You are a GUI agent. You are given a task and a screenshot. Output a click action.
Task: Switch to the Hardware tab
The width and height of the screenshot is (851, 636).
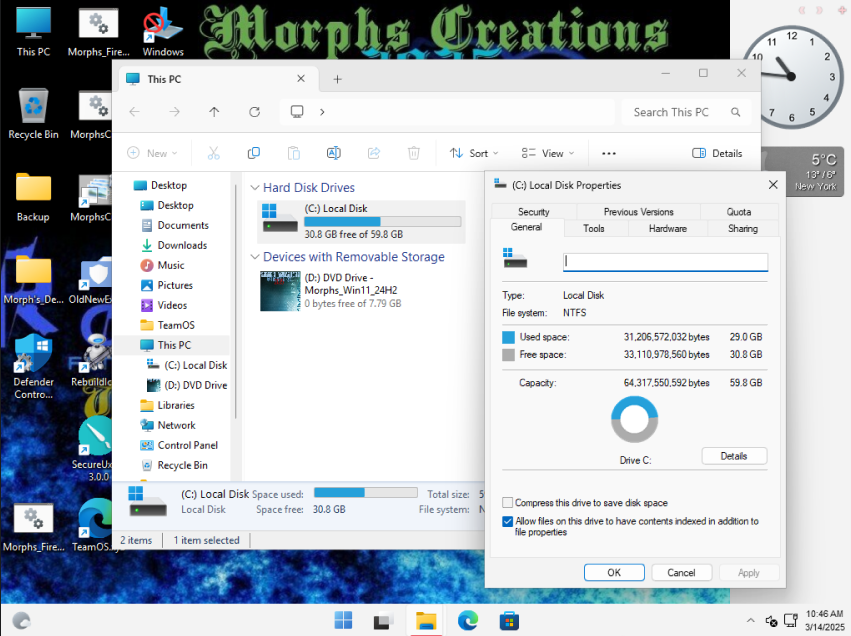[x=668, y=228]
